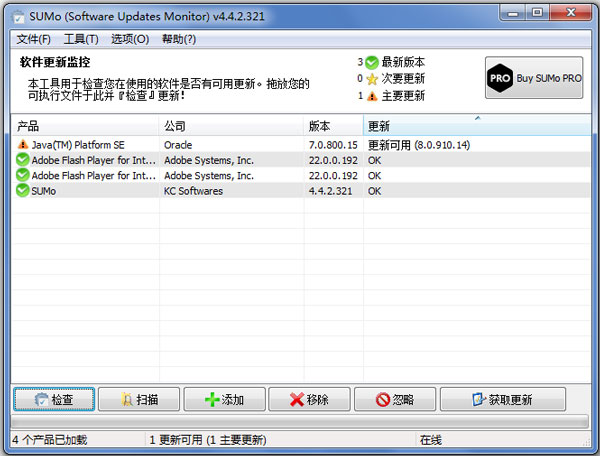Click the 扫描 button
The image size is (600, 456).
139,399
